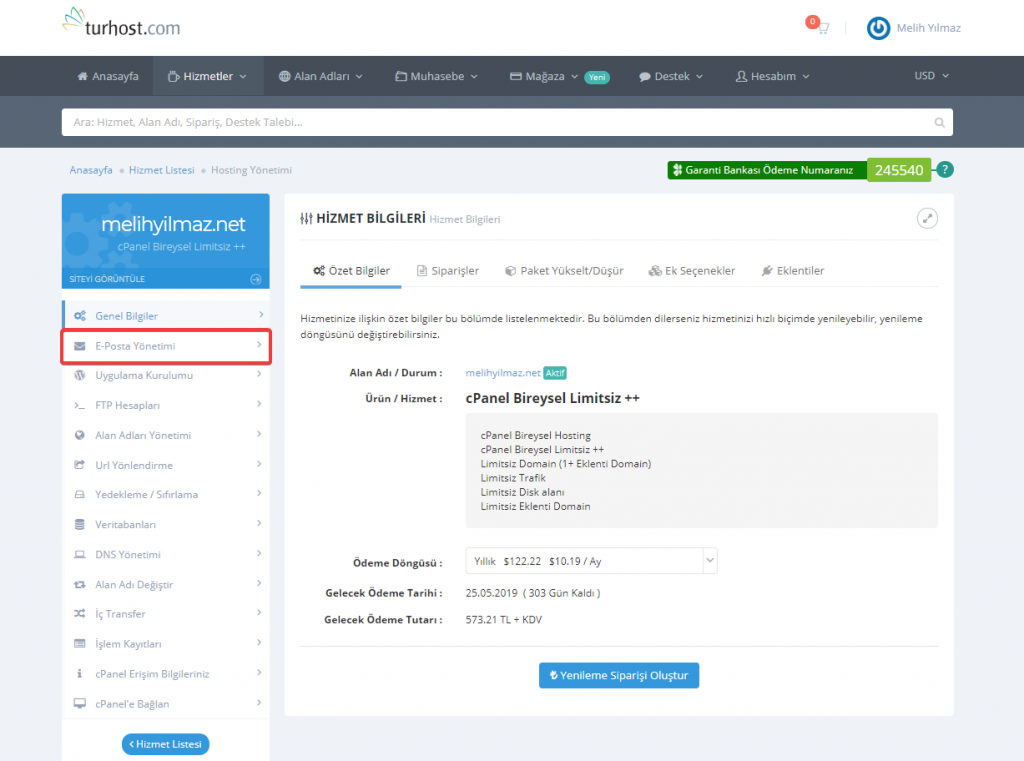Viewport: 1024px width, 761px height.
Task: Open Uygulama Kurulumu WordPress item
Action: coord(166,376)
